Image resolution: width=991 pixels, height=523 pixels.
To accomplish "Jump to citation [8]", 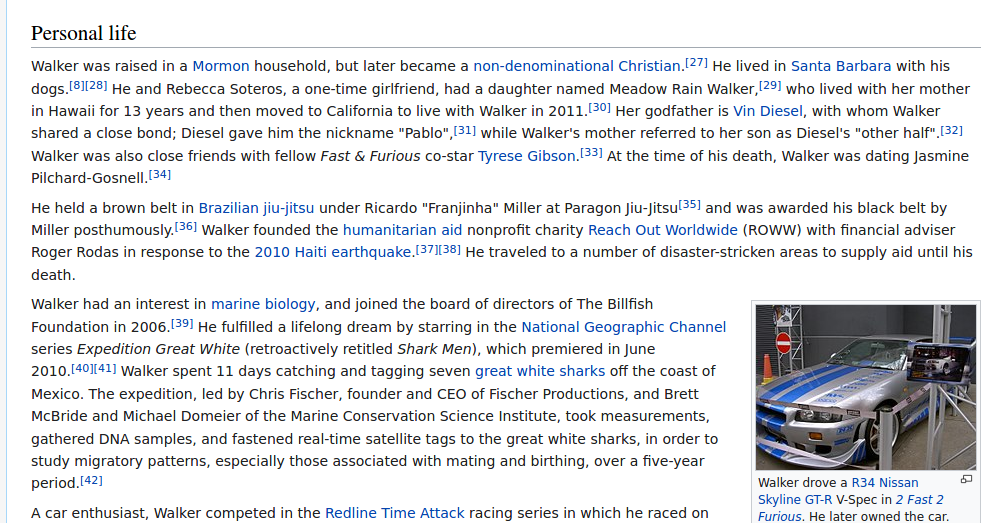I will [x=76, y=85].
